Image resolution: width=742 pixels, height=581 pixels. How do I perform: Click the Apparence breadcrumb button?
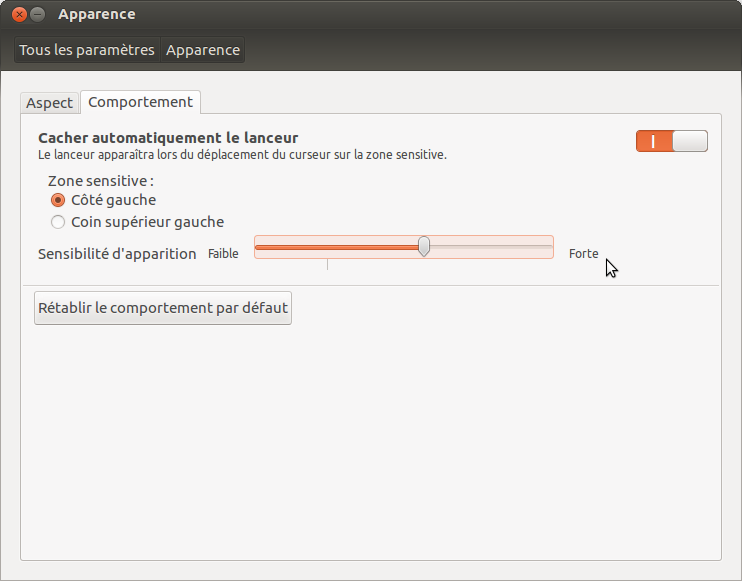pyautogui.click(x=203, y=50)
